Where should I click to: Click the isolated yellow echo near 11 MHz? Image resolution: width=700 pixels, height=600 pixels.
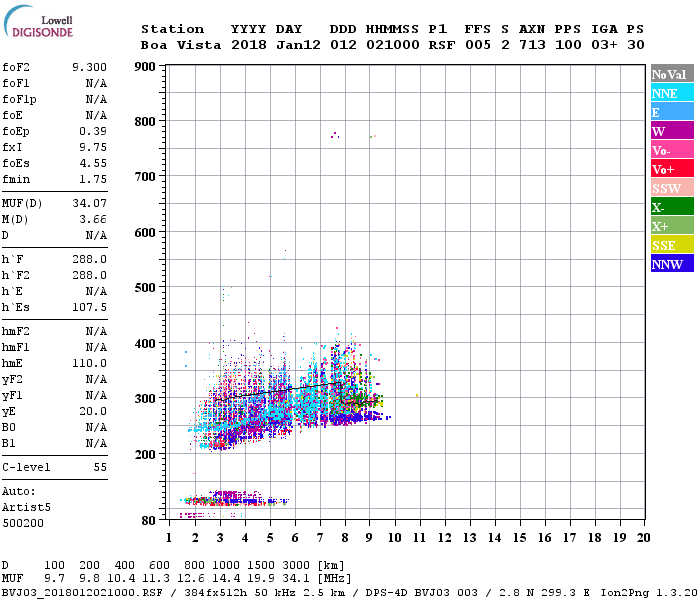pyautogui.click(x=417, y=395)
